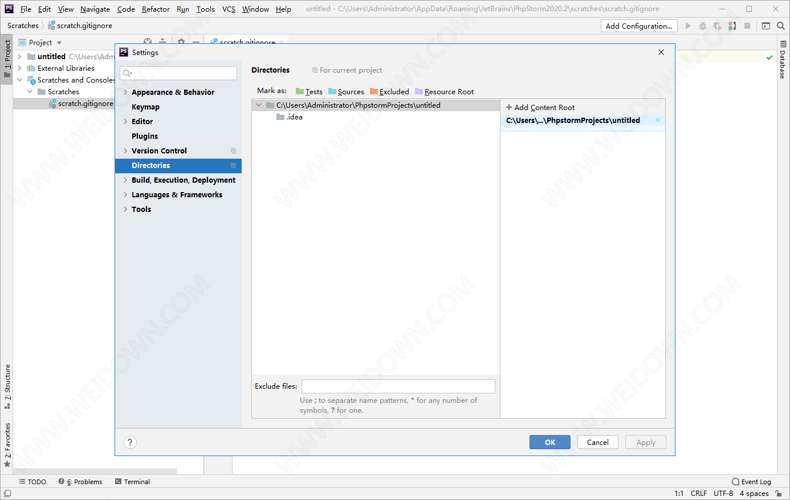Screen dimensions: 790x500
Task: Expand the Editor settings section
Action: [x=125, y=121]
